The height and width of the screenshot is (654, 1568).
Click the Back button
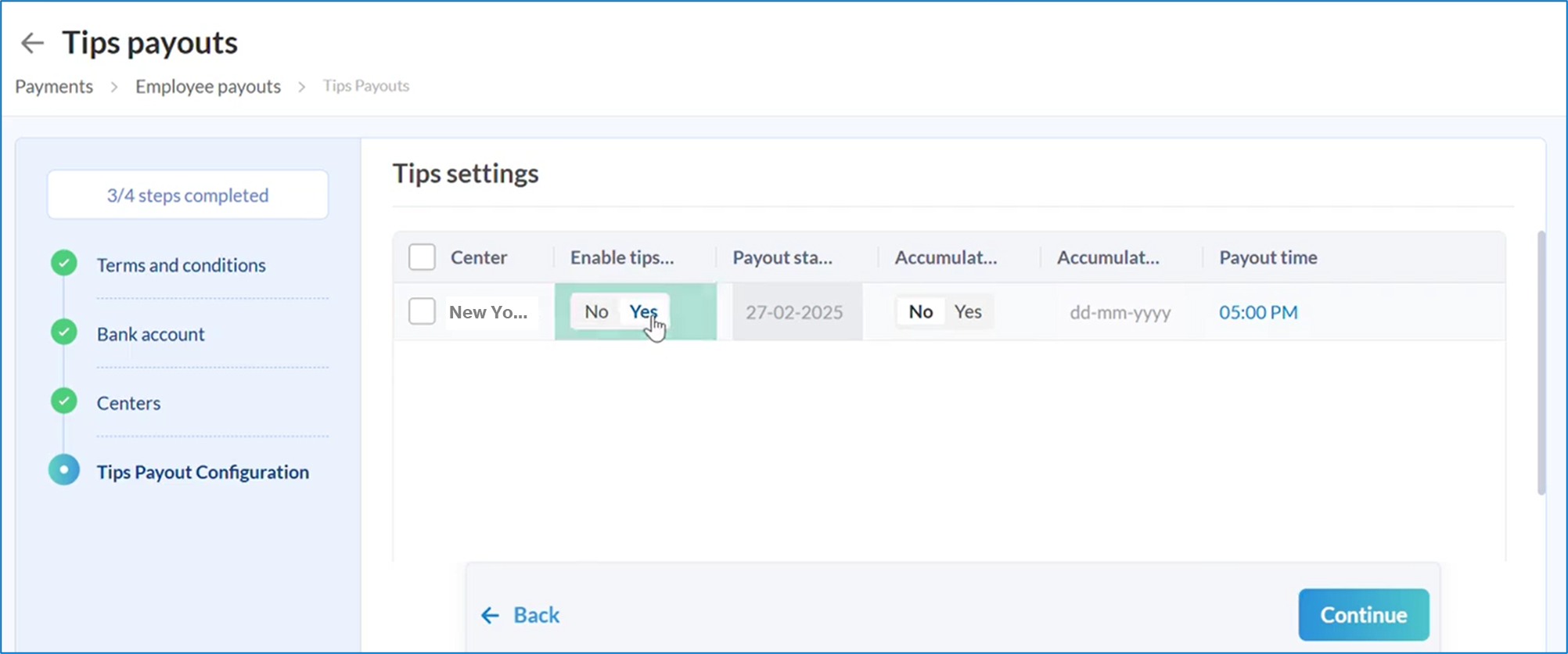[x=520, y=615]
